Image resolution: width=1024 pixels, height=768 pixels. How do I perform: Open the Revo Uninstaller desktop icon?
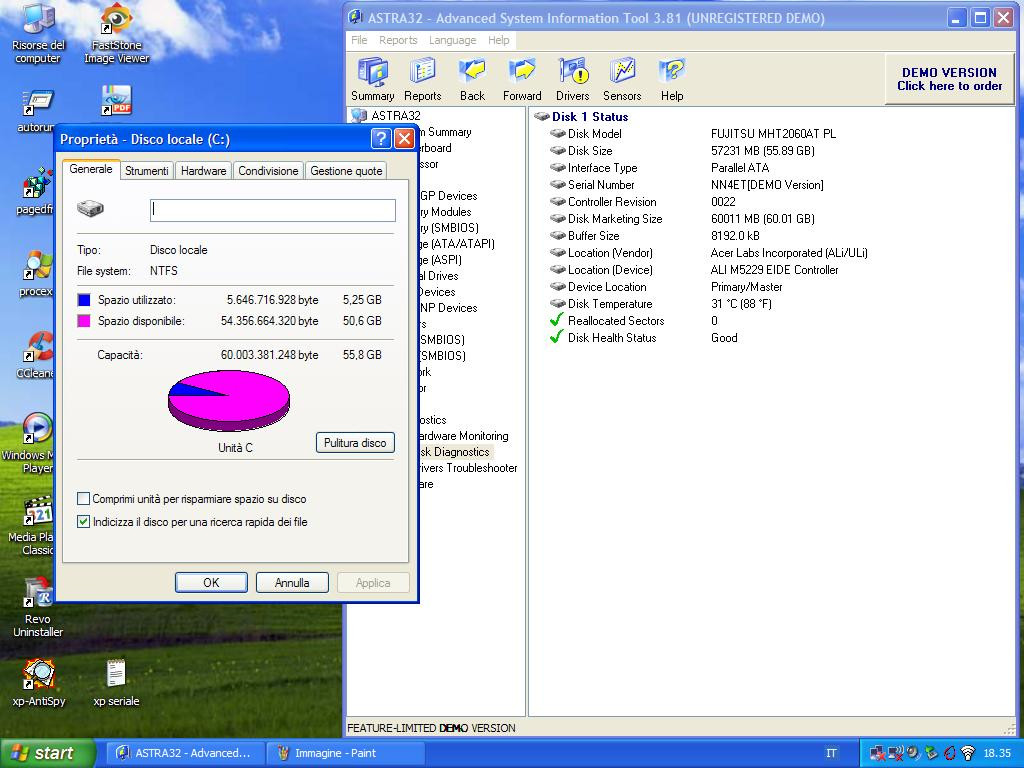(38, 606)
